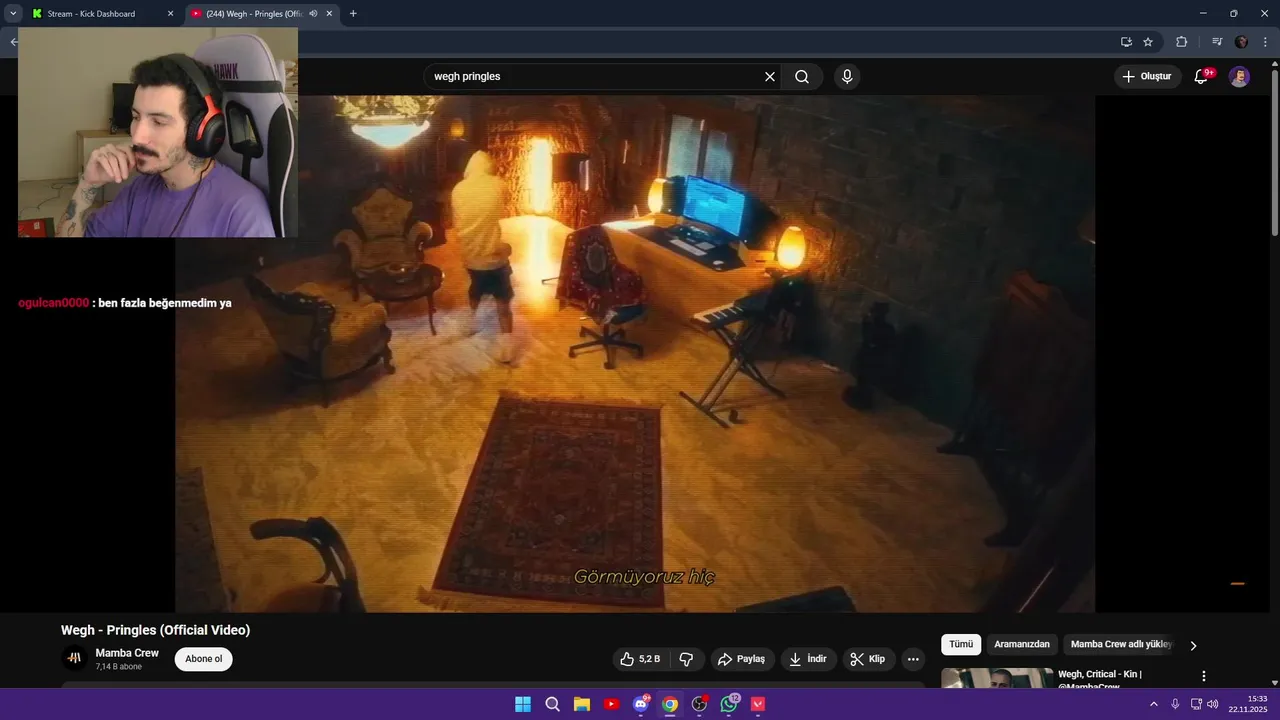Show hidden system tray icons
This screenshot has height=720, width=1280.
click(1154, 704)
